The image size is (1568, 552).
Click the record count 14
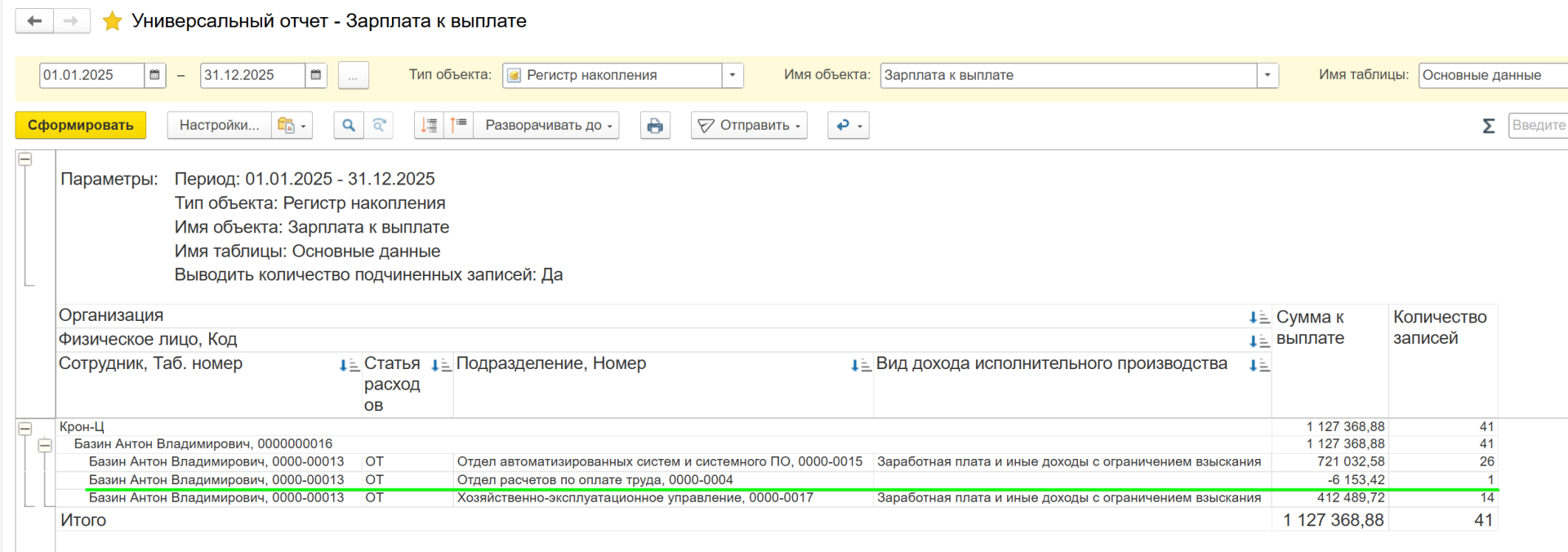tap(1486, 497)
